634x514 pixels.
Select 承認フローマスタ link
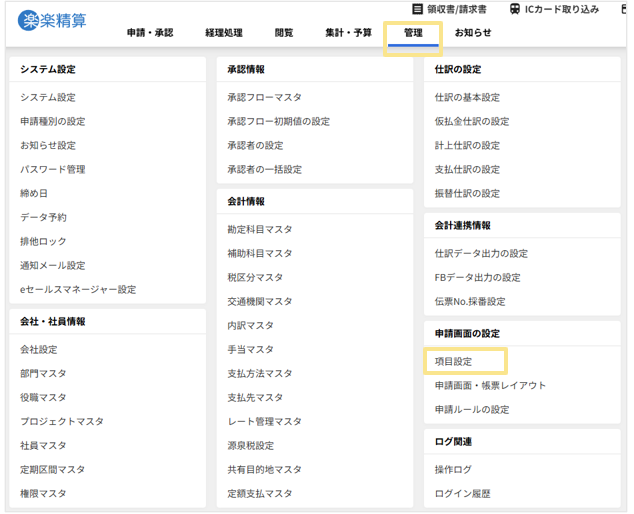pyautogui.click(x=264, y=97)
